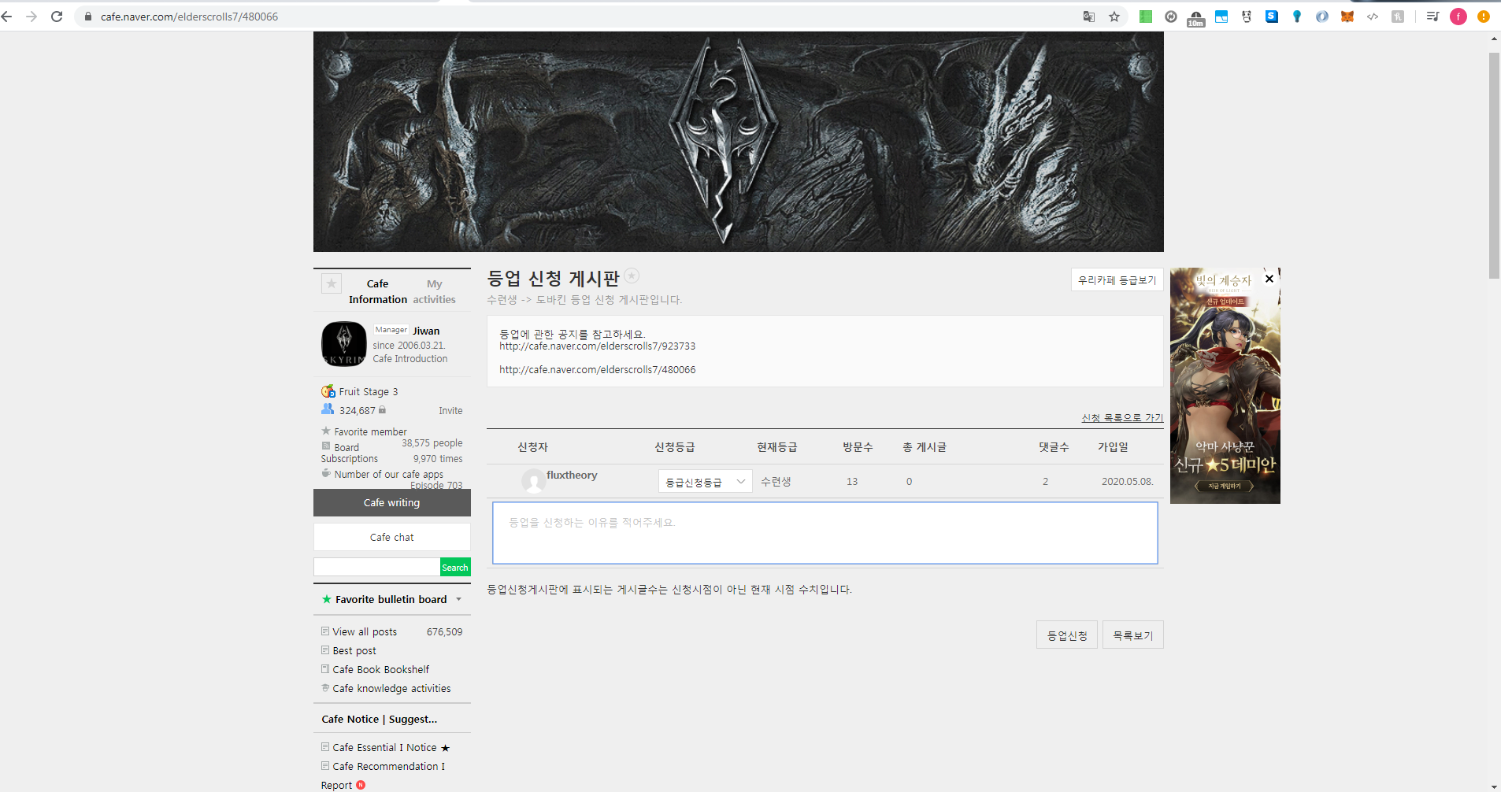Click the green Search button
The width and height of the screenshot is (1512, 792).
click(455, 568)
